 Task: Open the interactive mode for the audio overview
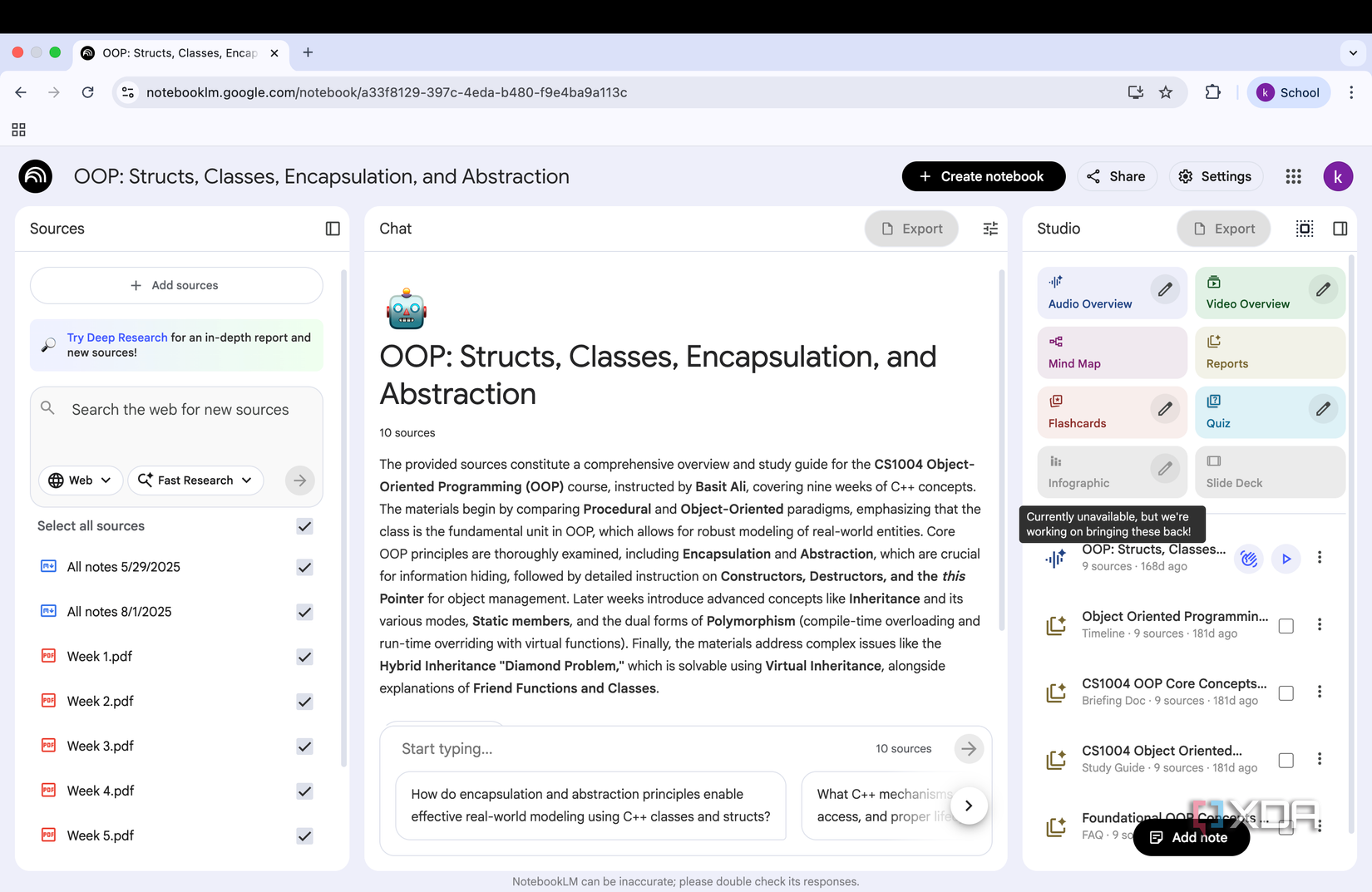click(x=1248, y=558)
